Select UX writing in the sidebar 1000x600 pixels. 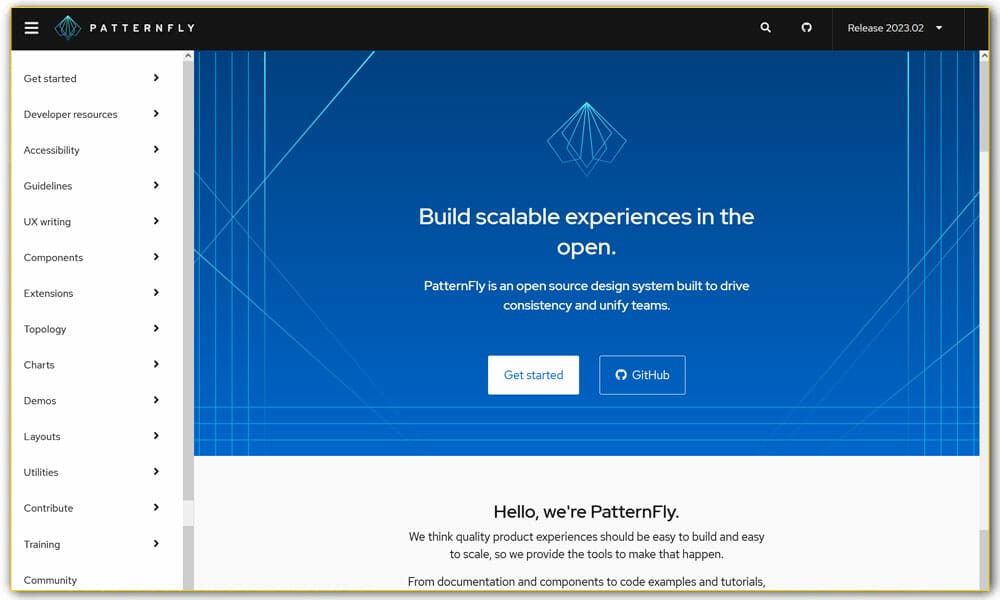45,221
